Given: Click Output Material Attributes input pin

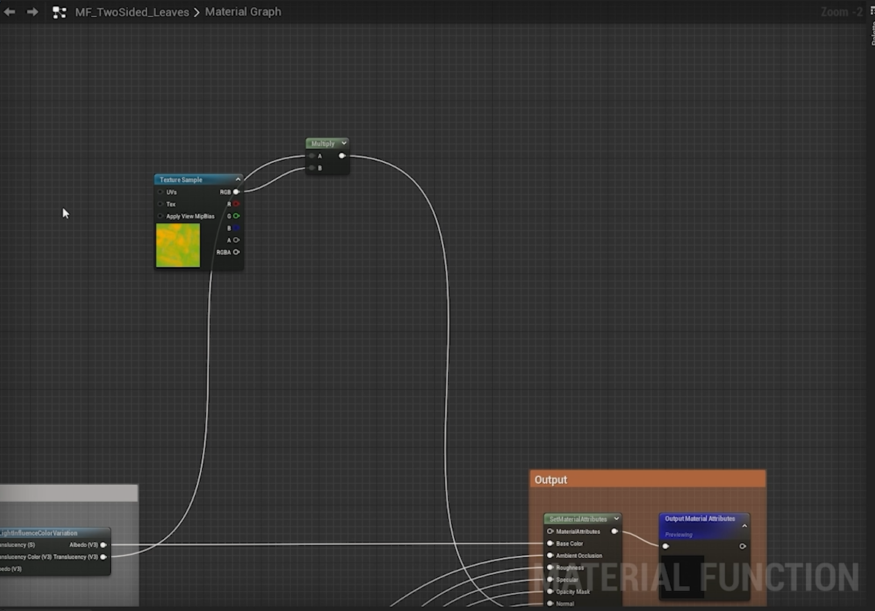Looking at the screenshot, I should [666, 546].
